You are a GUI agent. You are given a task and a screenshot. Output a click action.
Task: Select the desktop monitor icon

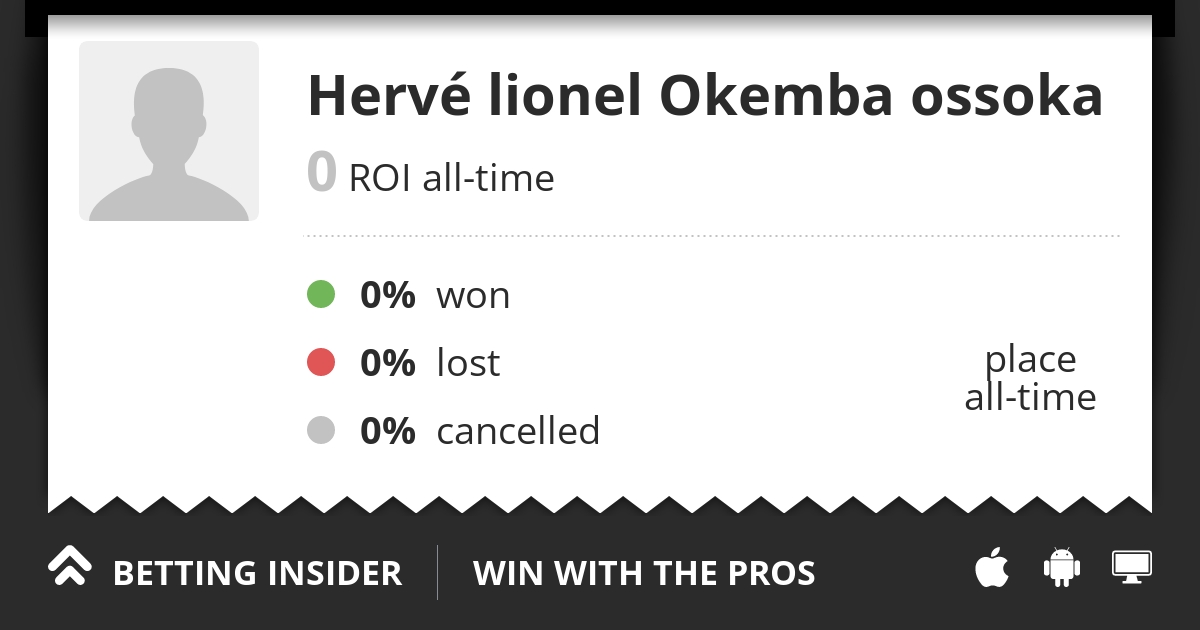1132,567
